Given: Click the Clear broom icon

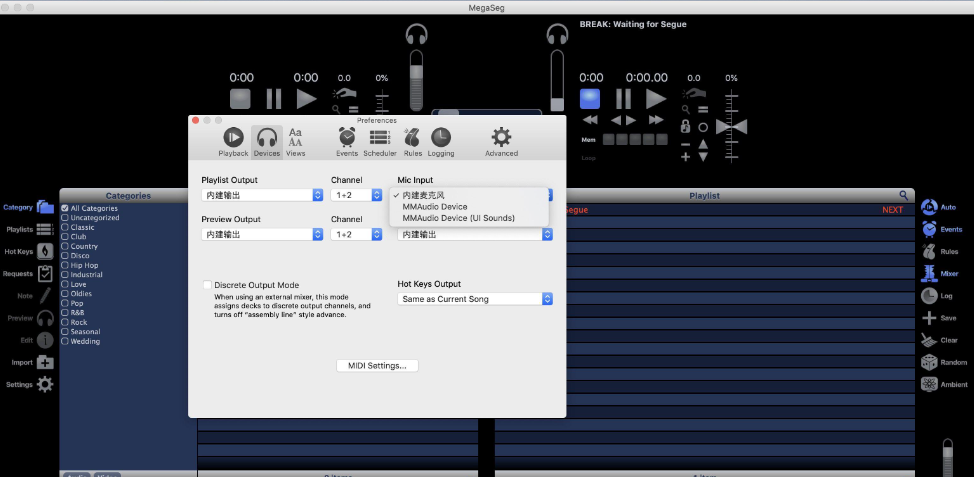Looking at the screenshot, I should [x=929, y=340].
